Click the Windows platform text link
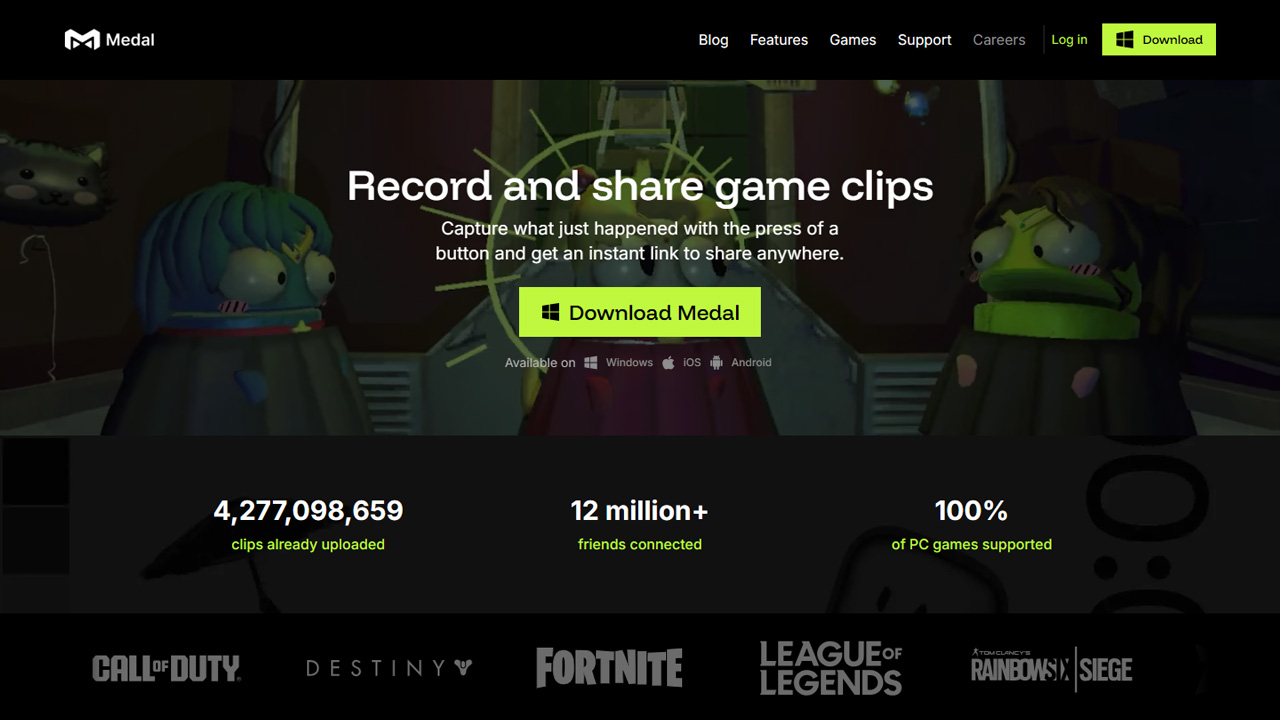Viewport: 1280px width, 720px height. tap(629, 363)
